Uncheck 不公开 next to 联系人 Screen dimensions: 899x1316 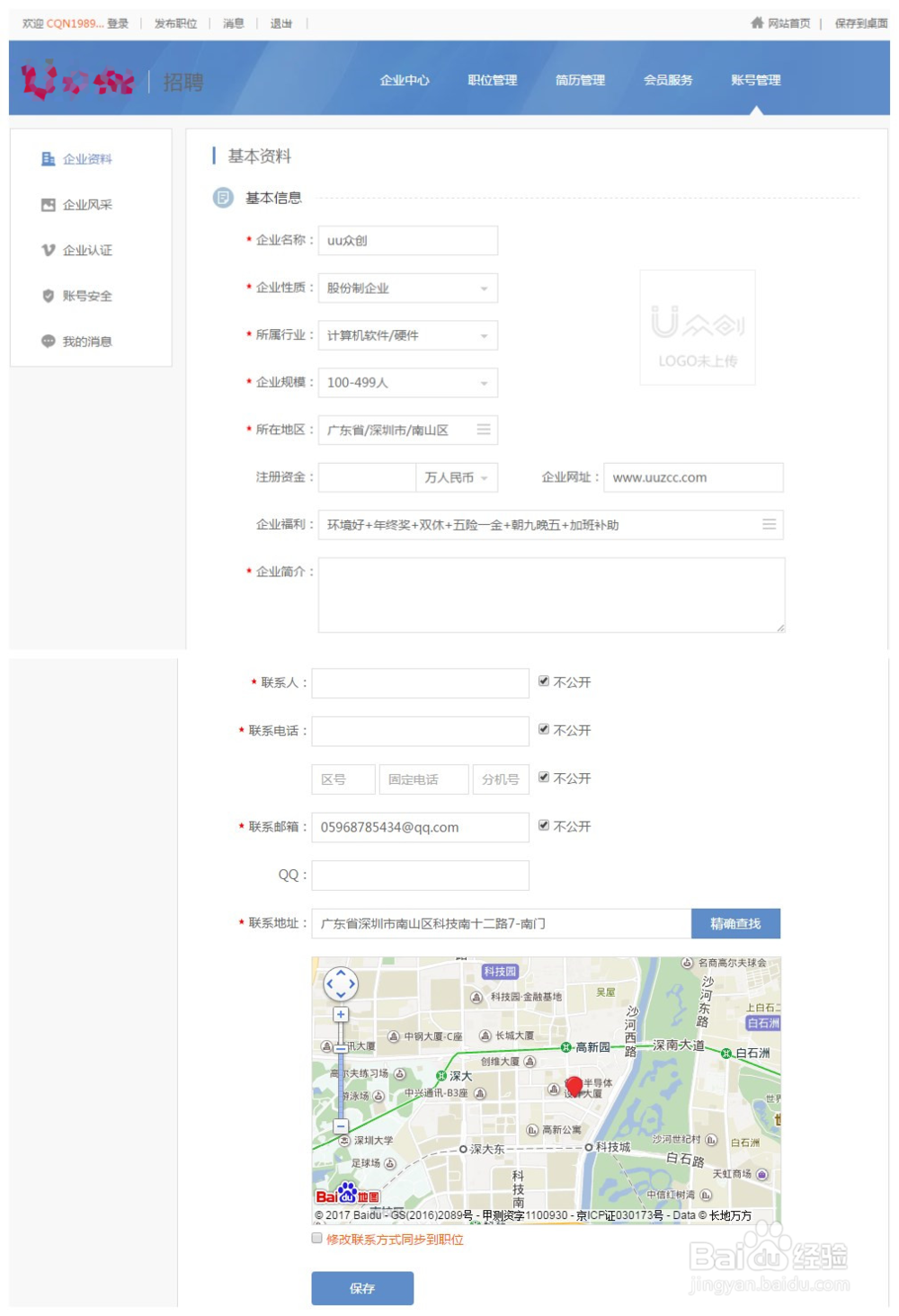coord(543,680)
